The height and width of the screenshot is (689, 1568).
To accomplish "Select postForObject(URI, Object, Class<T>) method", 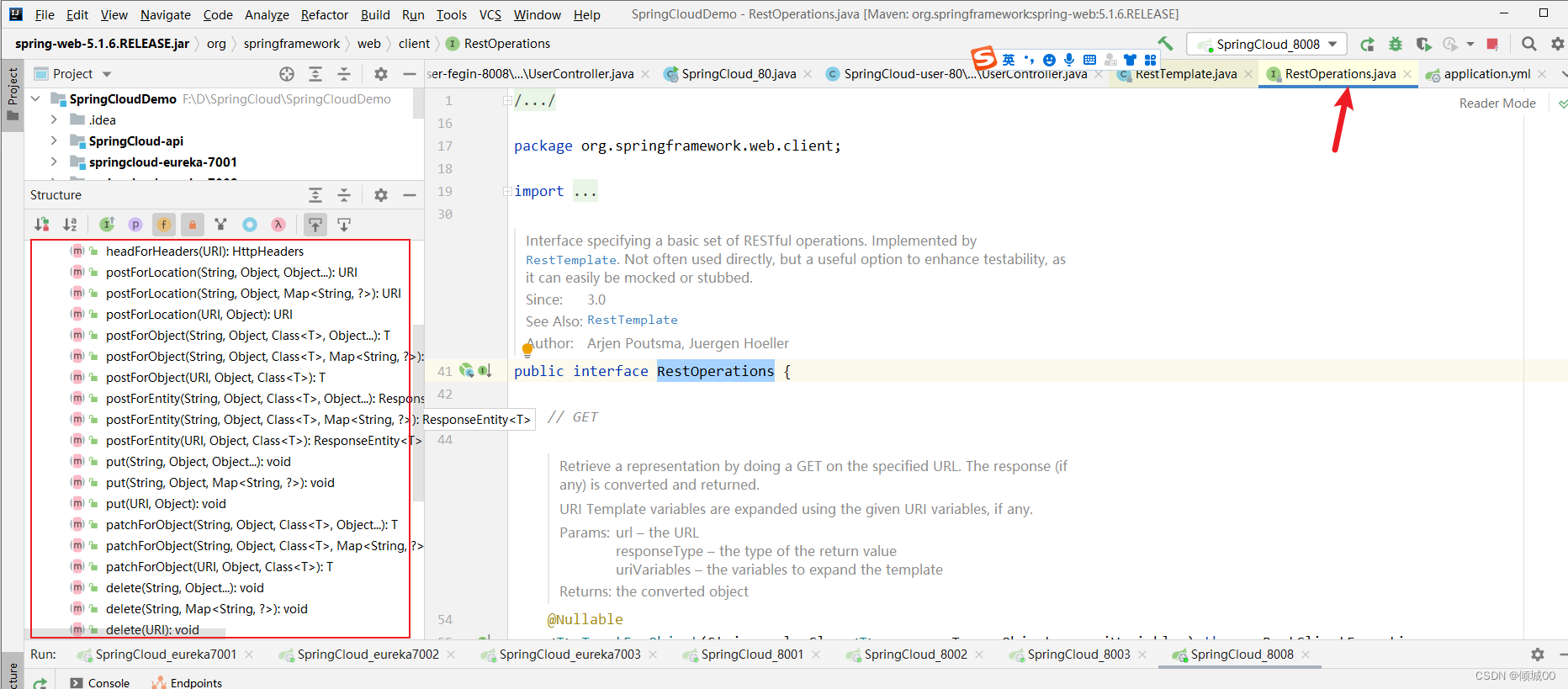I will point(215,378).
